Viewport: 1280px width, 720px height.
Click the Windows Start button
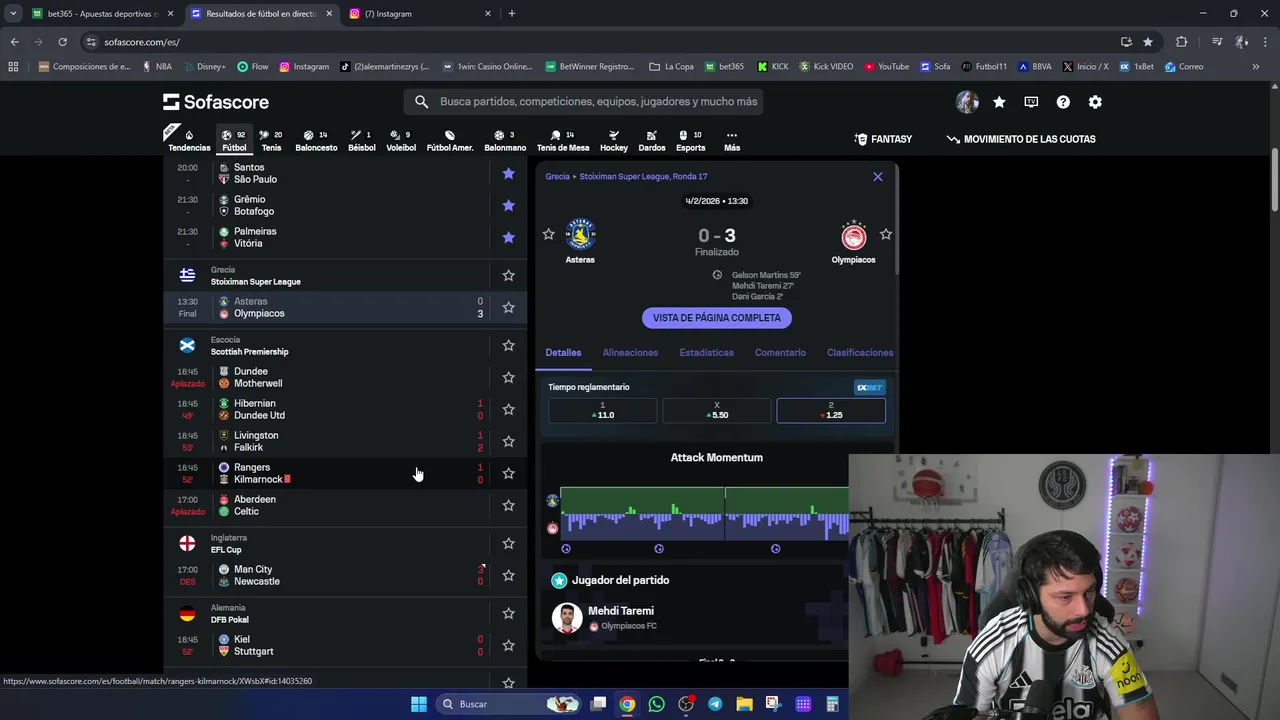click(419, 704)
